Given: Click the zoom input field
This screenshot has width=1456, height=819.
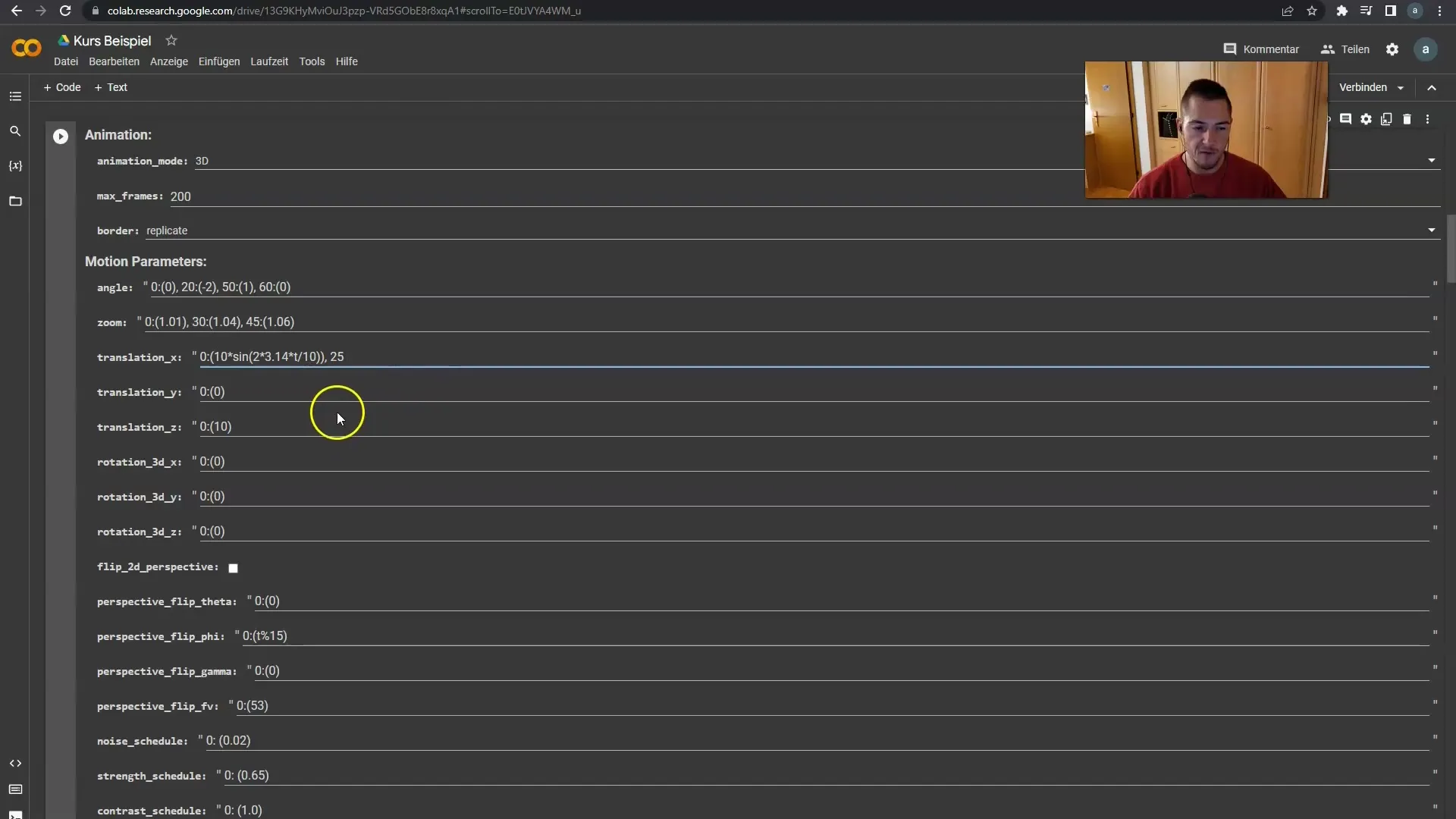Looking at the screenshot, I should coord(786,322).
